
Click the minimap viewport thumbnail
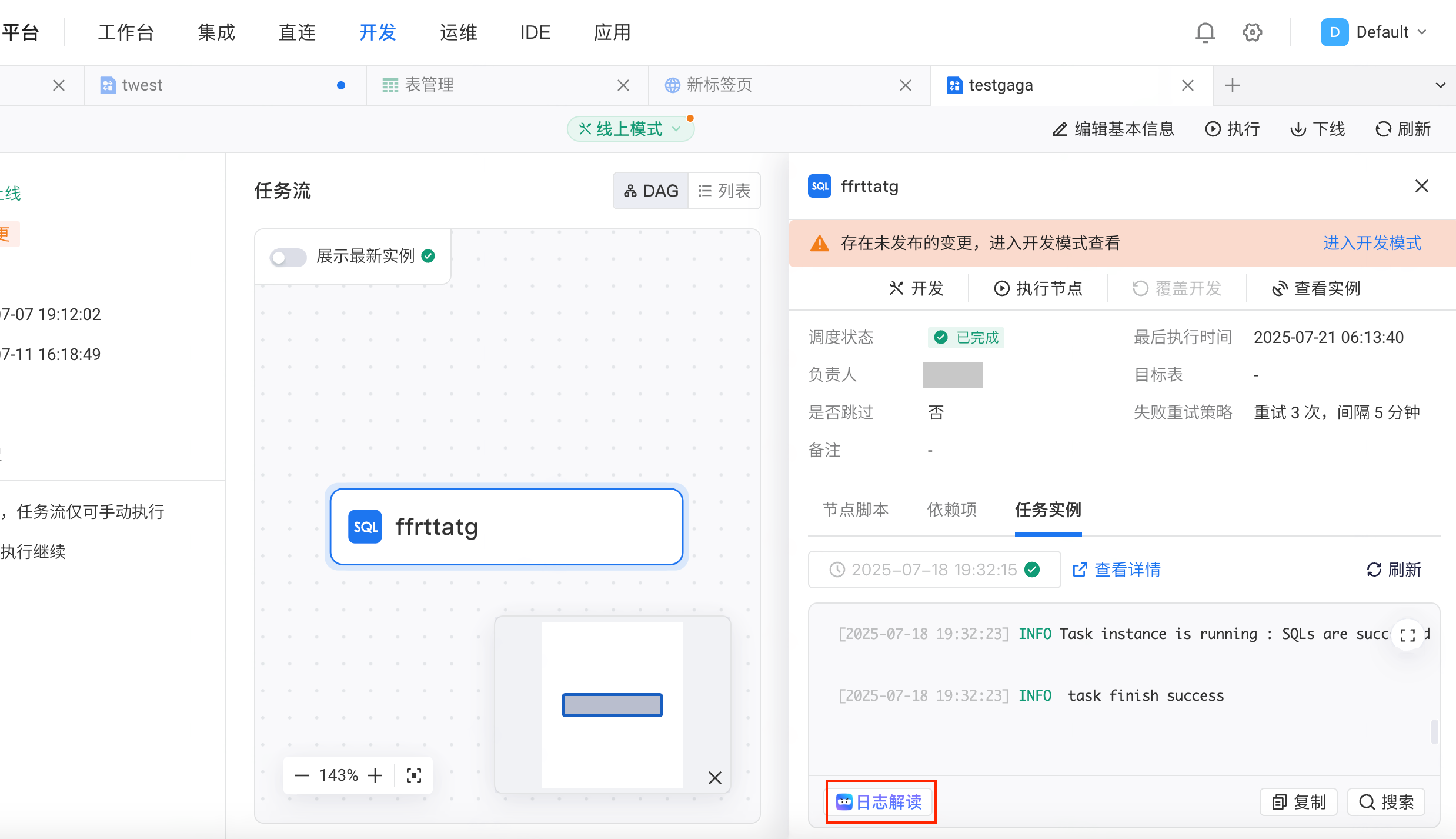pyautogui.click(x=612, y=705)
